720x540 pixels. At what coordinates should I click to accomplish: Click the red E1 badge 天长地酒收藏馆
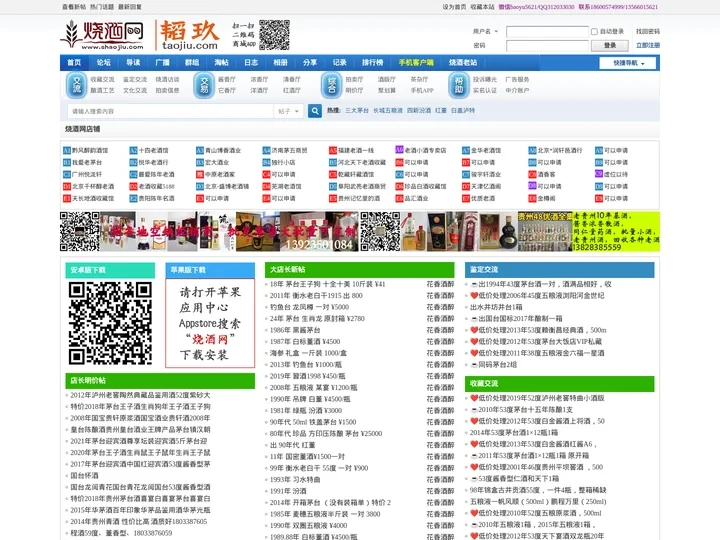(67, 198)
